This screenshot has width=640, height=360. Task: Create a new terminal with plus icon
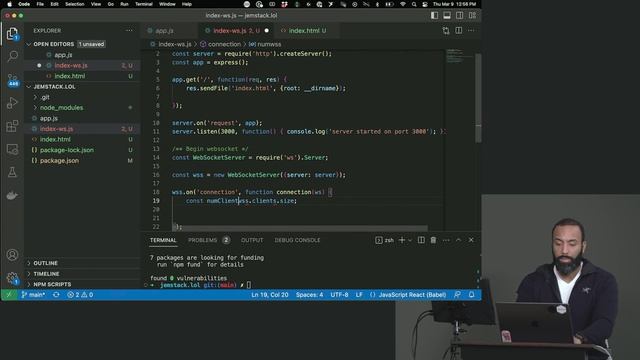402,240
